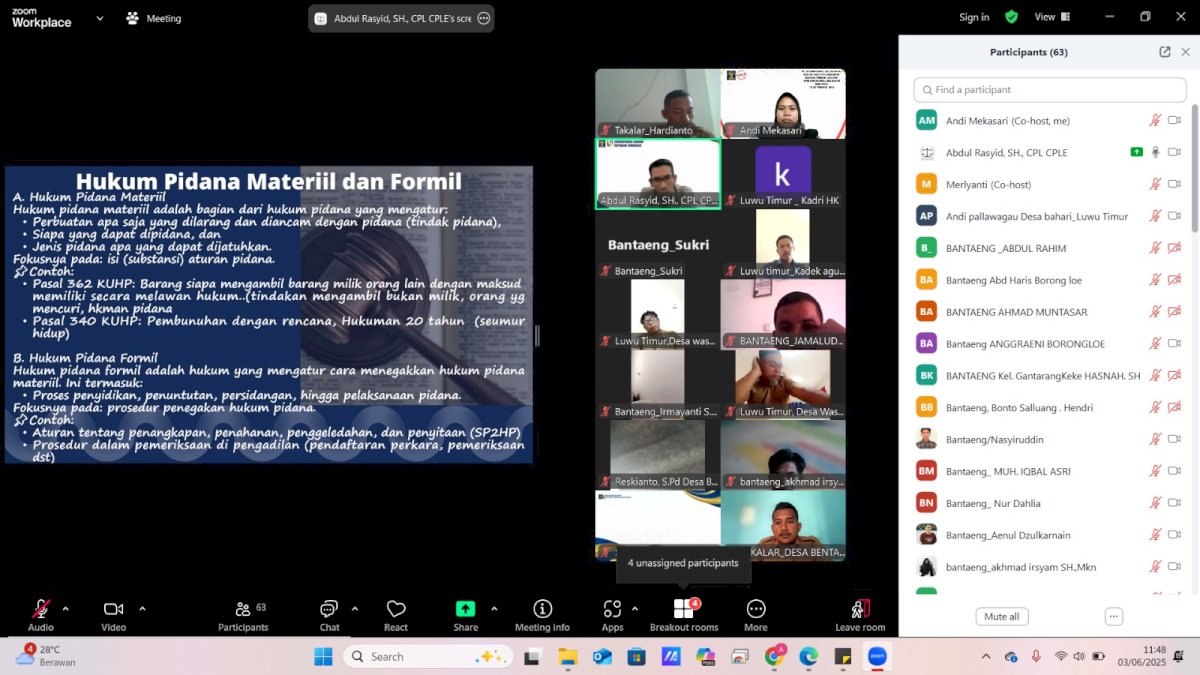Open Breakout rooms
Screen dimensions: 1200x675
[x=683, y=610]
